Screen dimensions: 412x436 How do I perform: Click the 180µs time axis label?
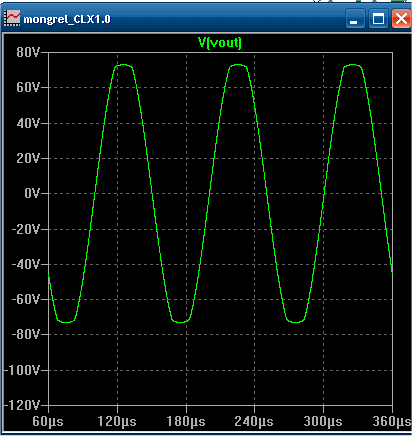pos(186,422)
